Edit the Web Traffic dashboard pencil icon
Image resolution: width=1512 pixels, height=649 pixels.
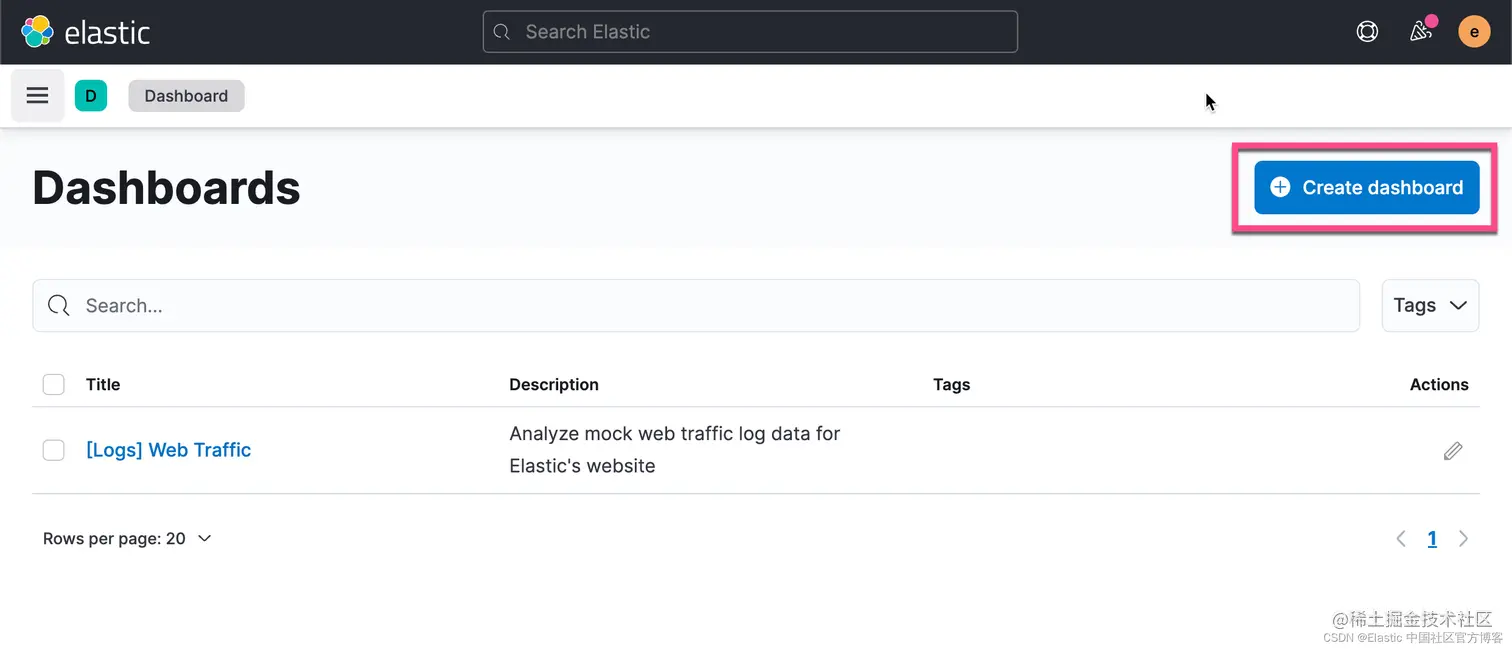pyautogui.click(x=1453, y=451)
